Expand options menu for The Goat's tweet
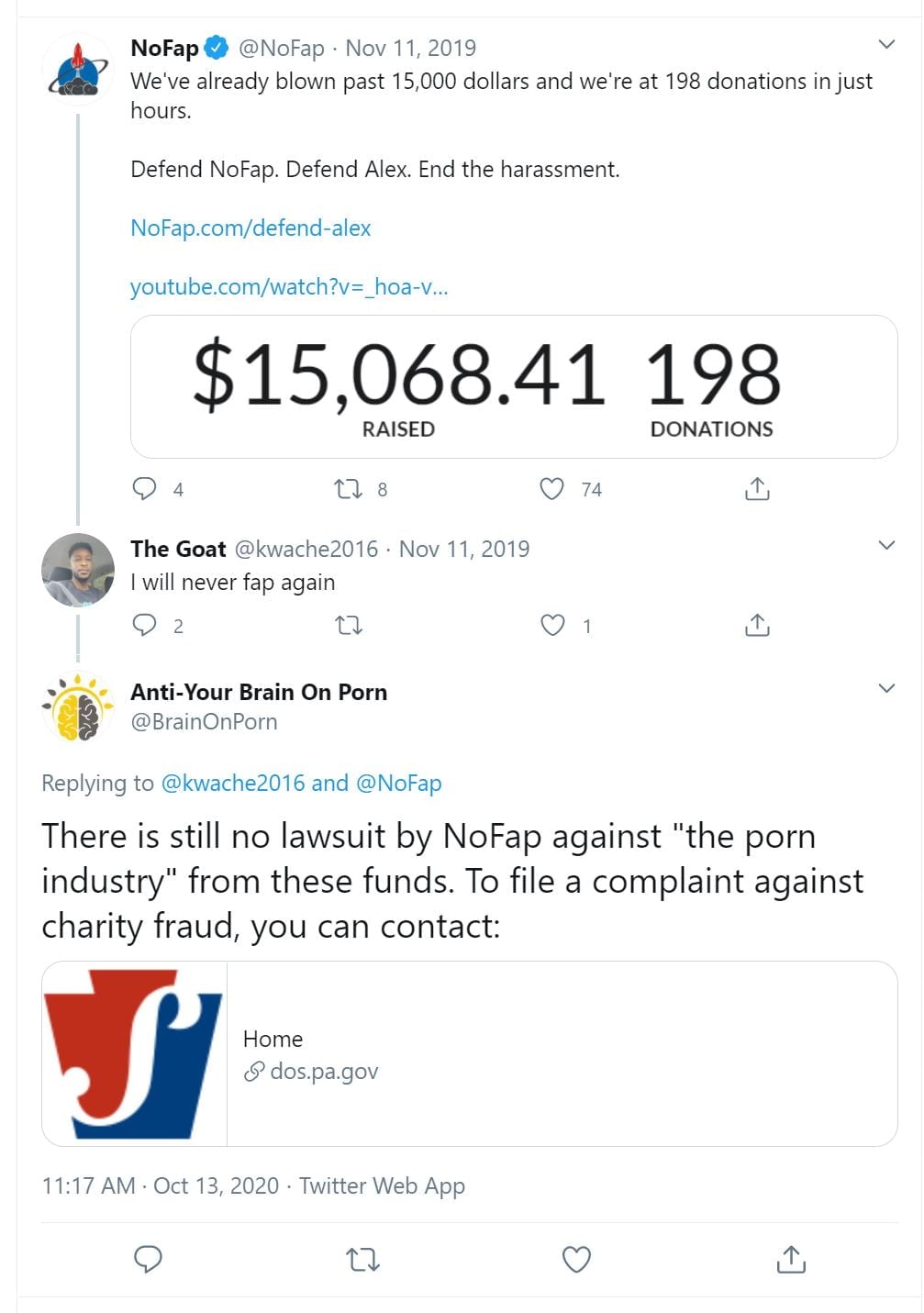This screenshot has width=924, height=1313. (886, 546)
